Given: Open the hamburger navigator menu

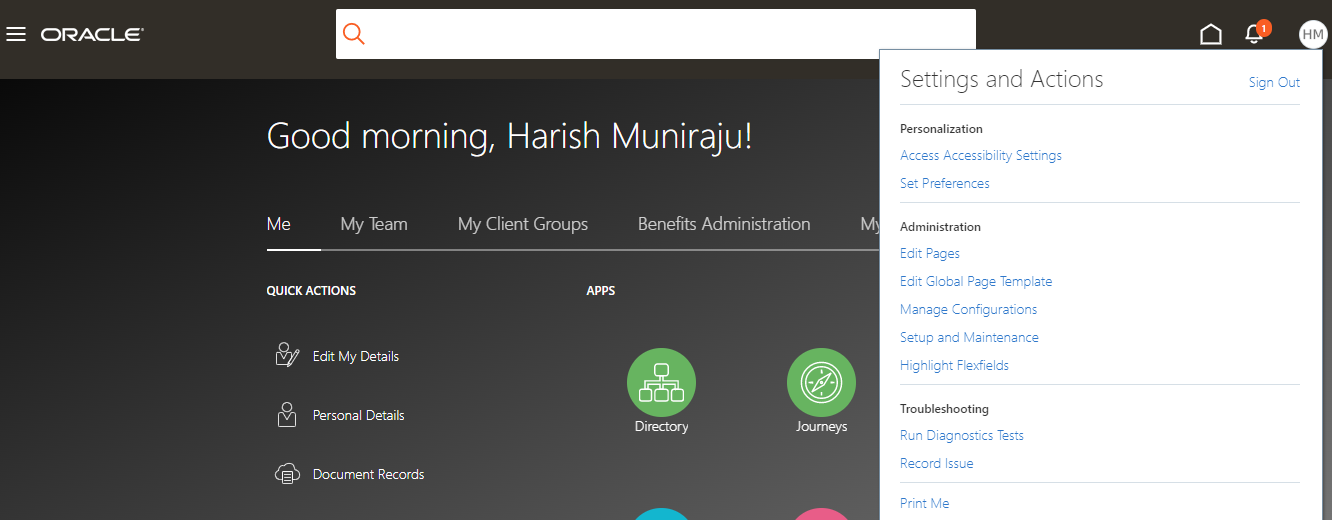Looking at the screenshot, I should (15, 34).
